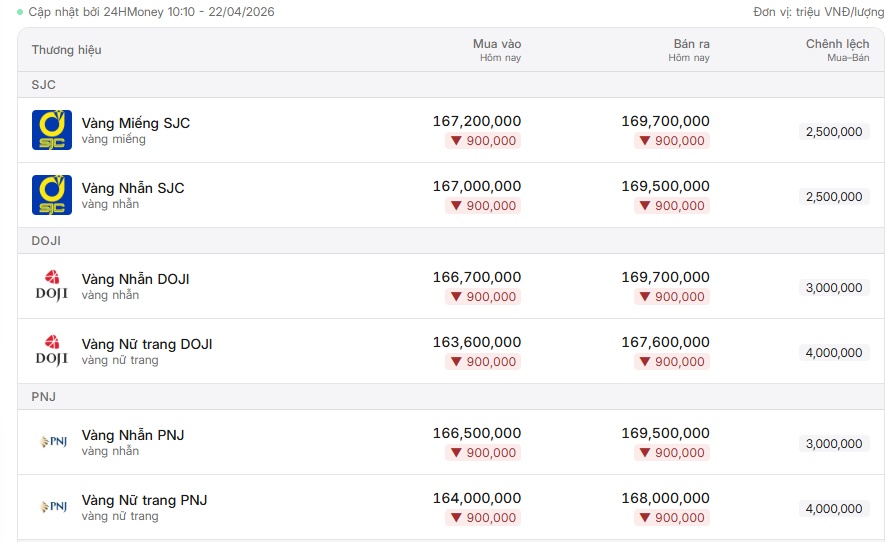Select the Vàng Nữ trang PNJ row title
Image resolution: width=886 pixels, height=542 pixels.
pos(144,500)
